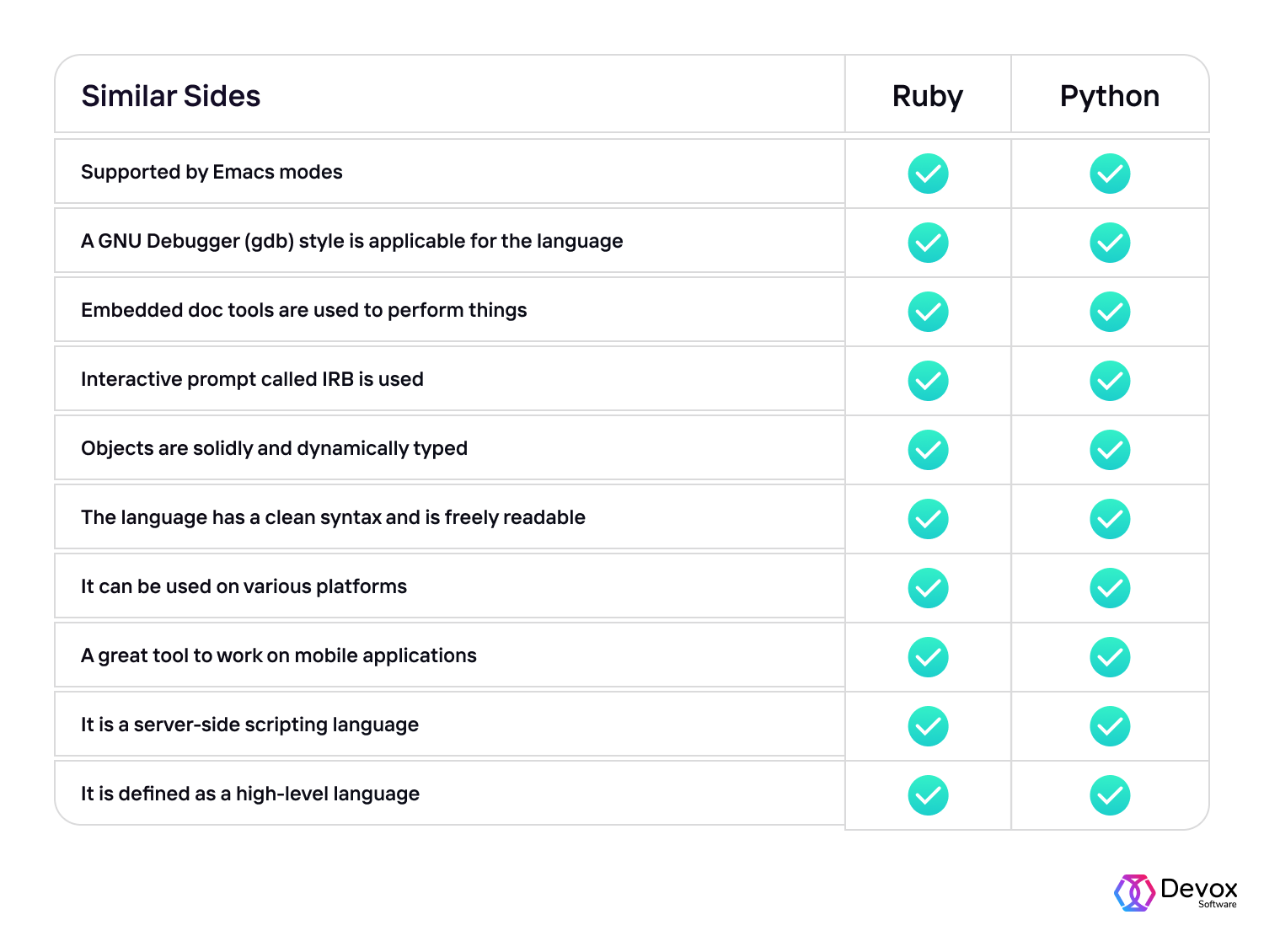The width and height of the screenshot is (1264, 952).
Task: Click the Ruby checkmark for IRB interactive prompt
Action: coord(927,380)
